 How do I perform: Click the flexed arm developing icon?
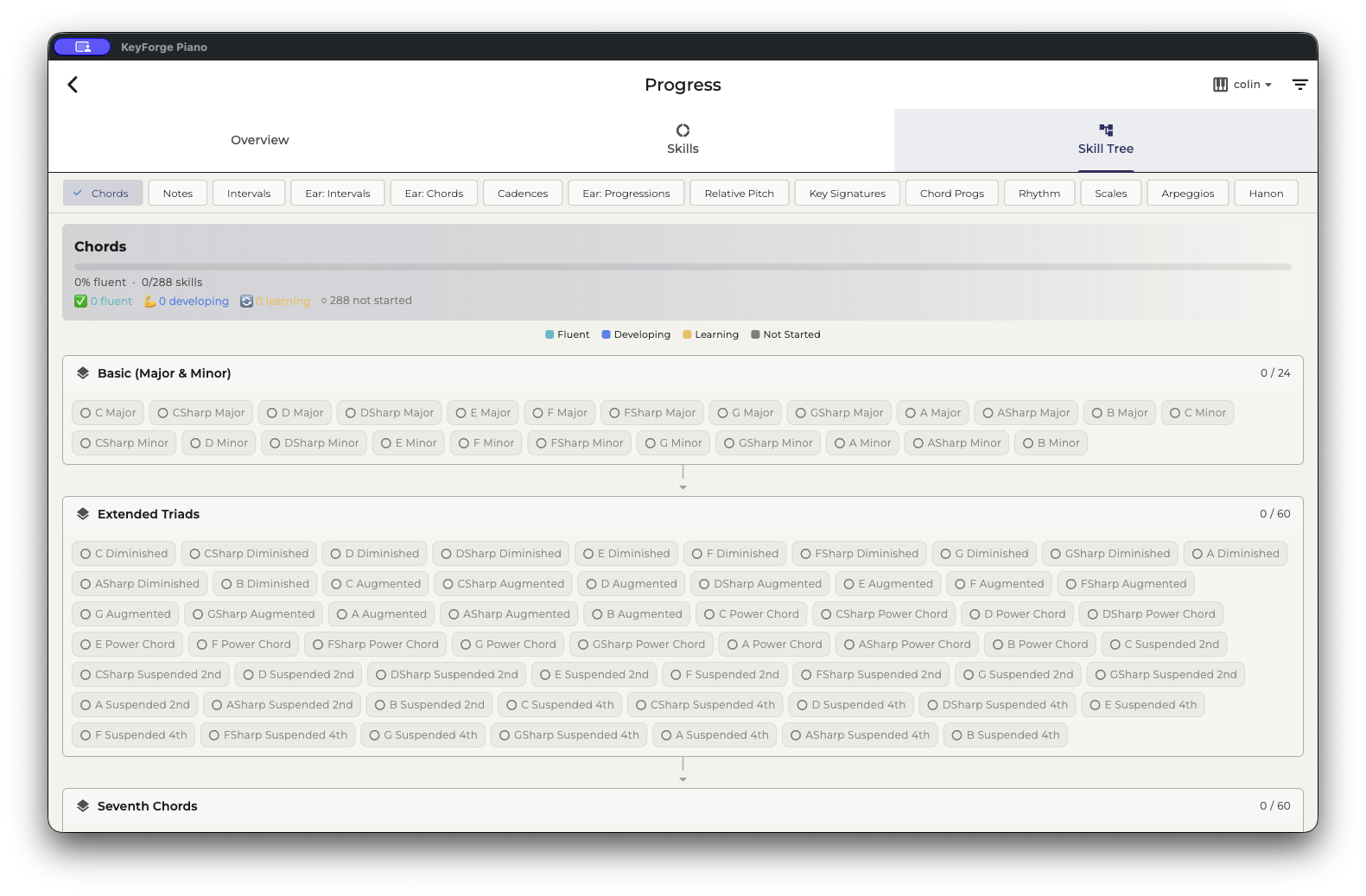pos(149,302)
